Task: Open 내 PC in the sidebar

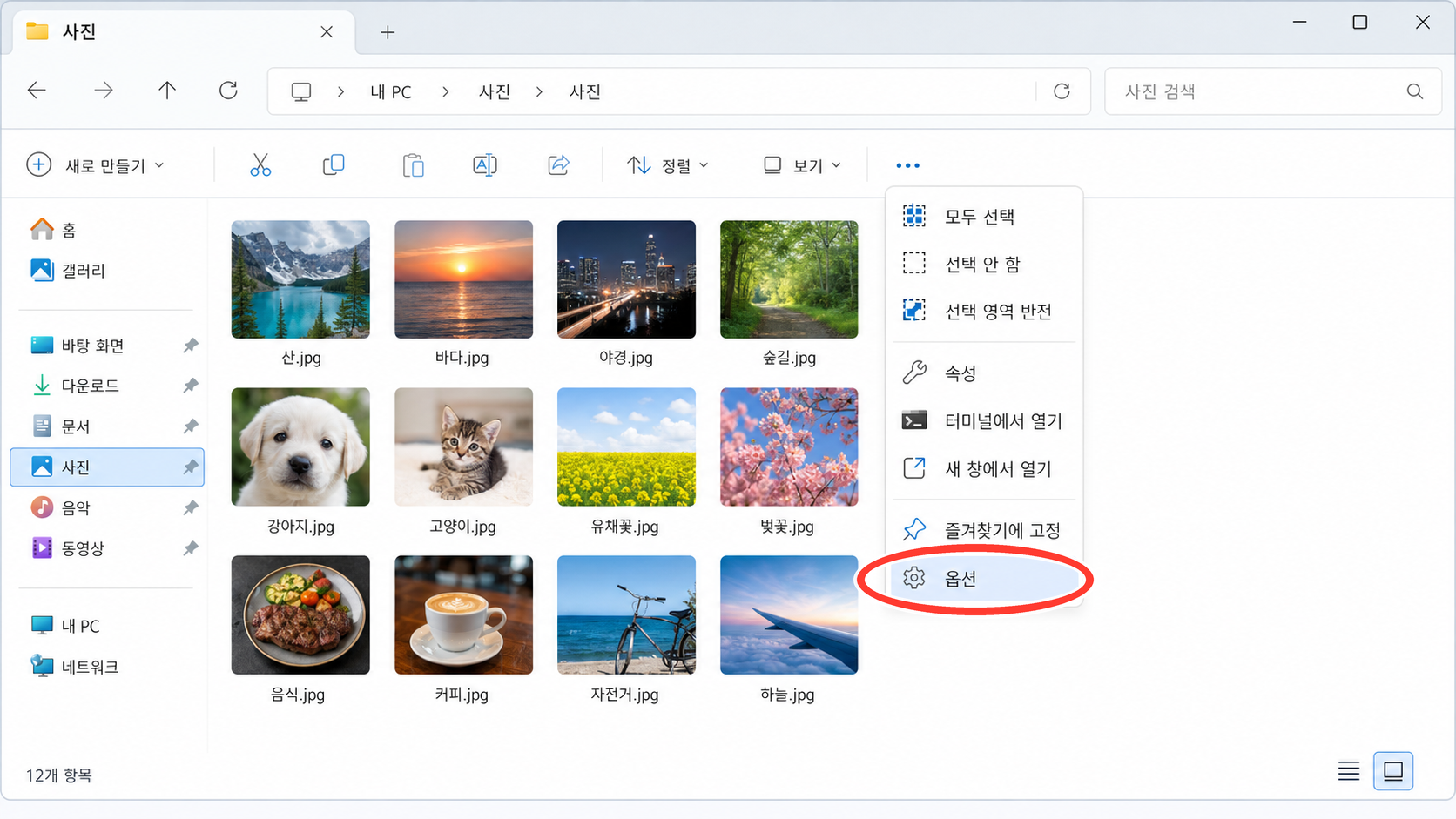Action: coord(66,626)
